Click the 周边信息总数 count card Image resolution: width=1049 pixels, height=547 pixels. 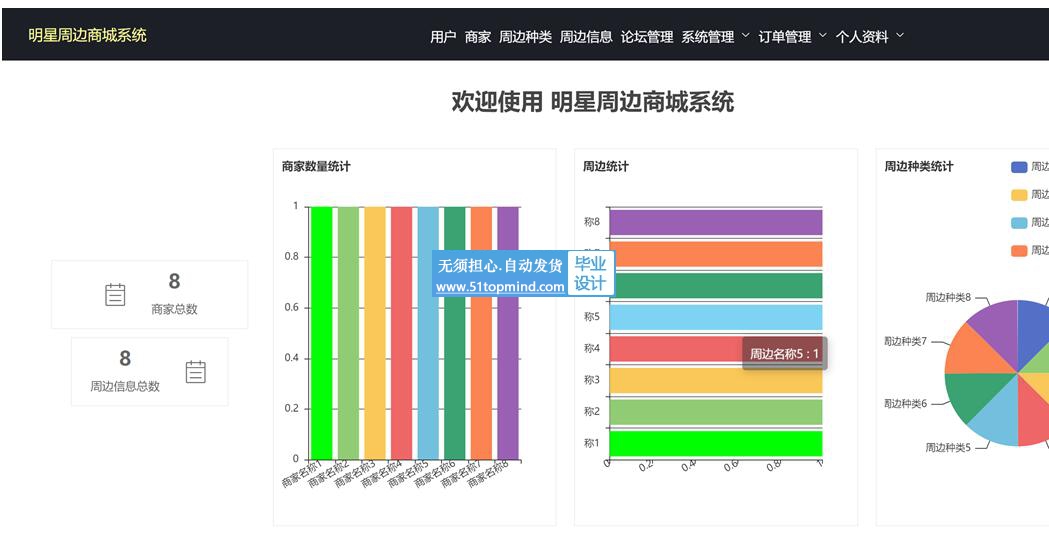[x=150, y=372]
